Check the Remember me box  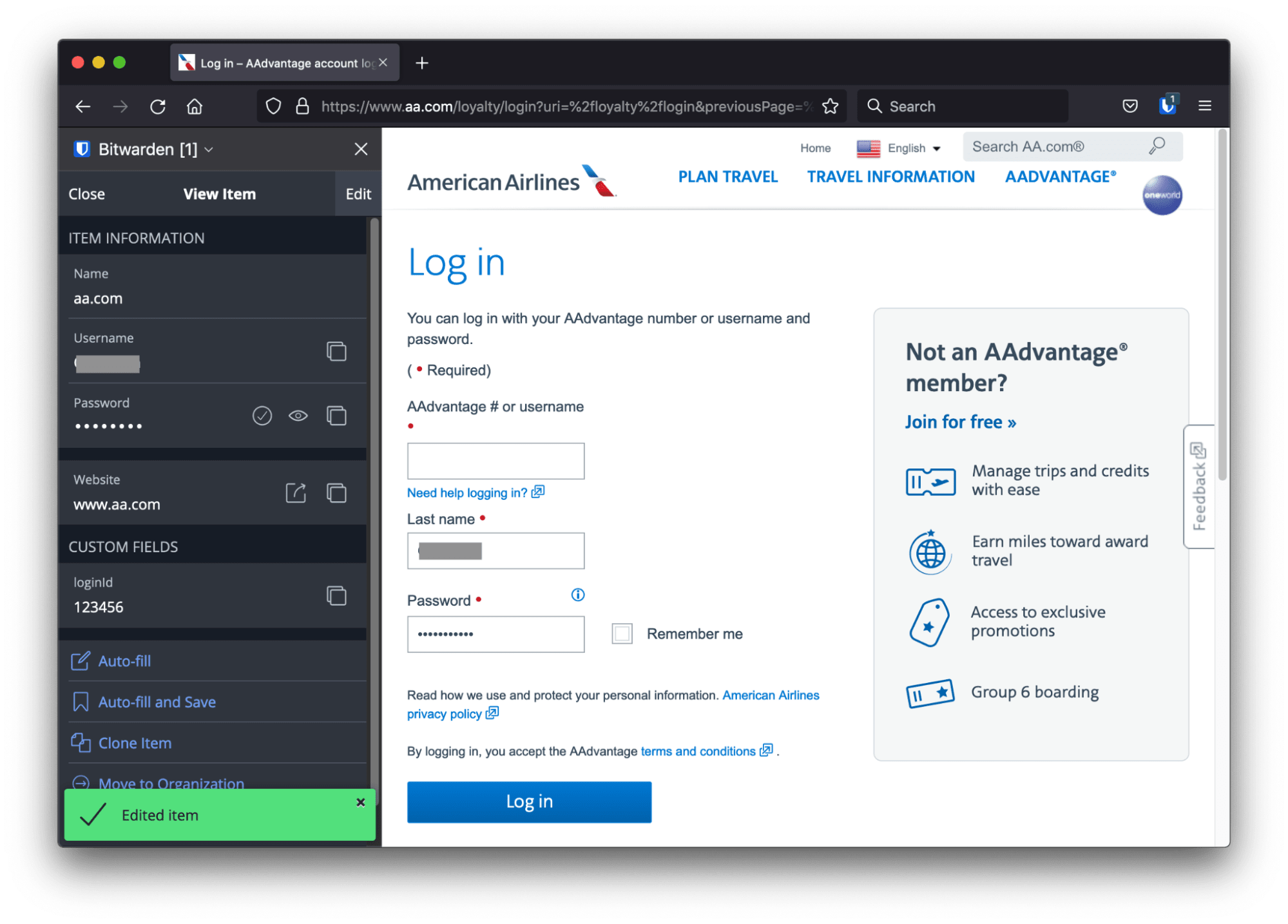click(x=622, y=633)
